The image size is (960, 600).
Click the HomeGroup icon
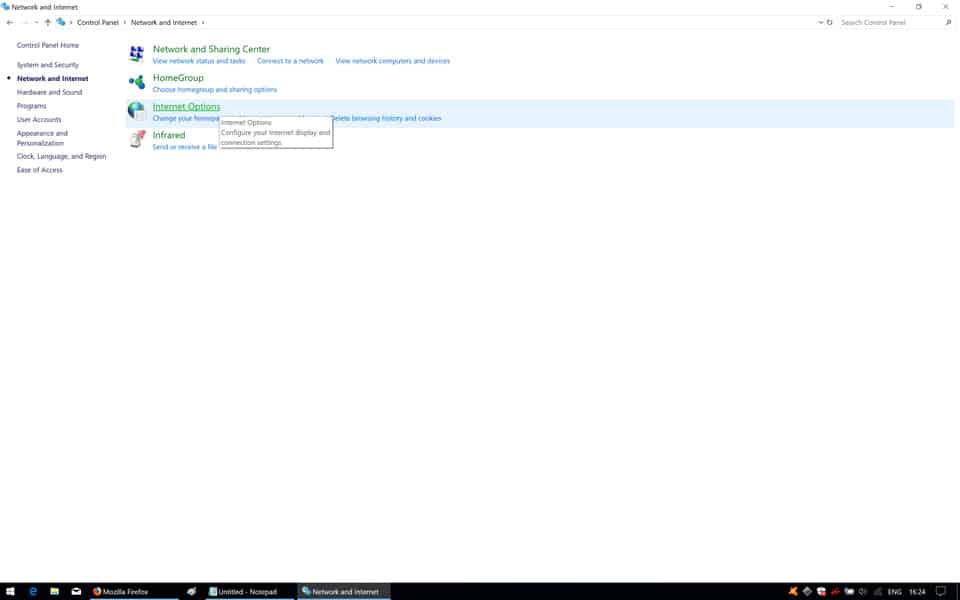137,82
